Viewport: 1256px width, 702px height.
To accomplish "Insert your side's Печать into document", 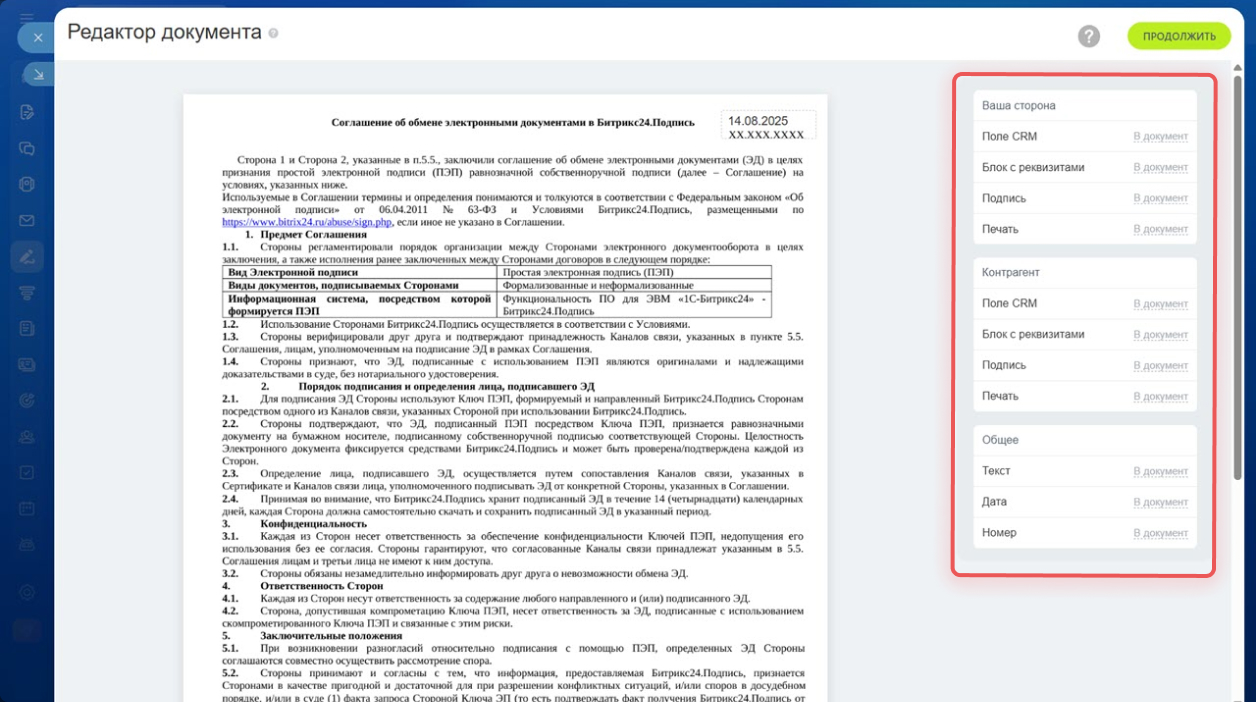I will click(1160, 230).
